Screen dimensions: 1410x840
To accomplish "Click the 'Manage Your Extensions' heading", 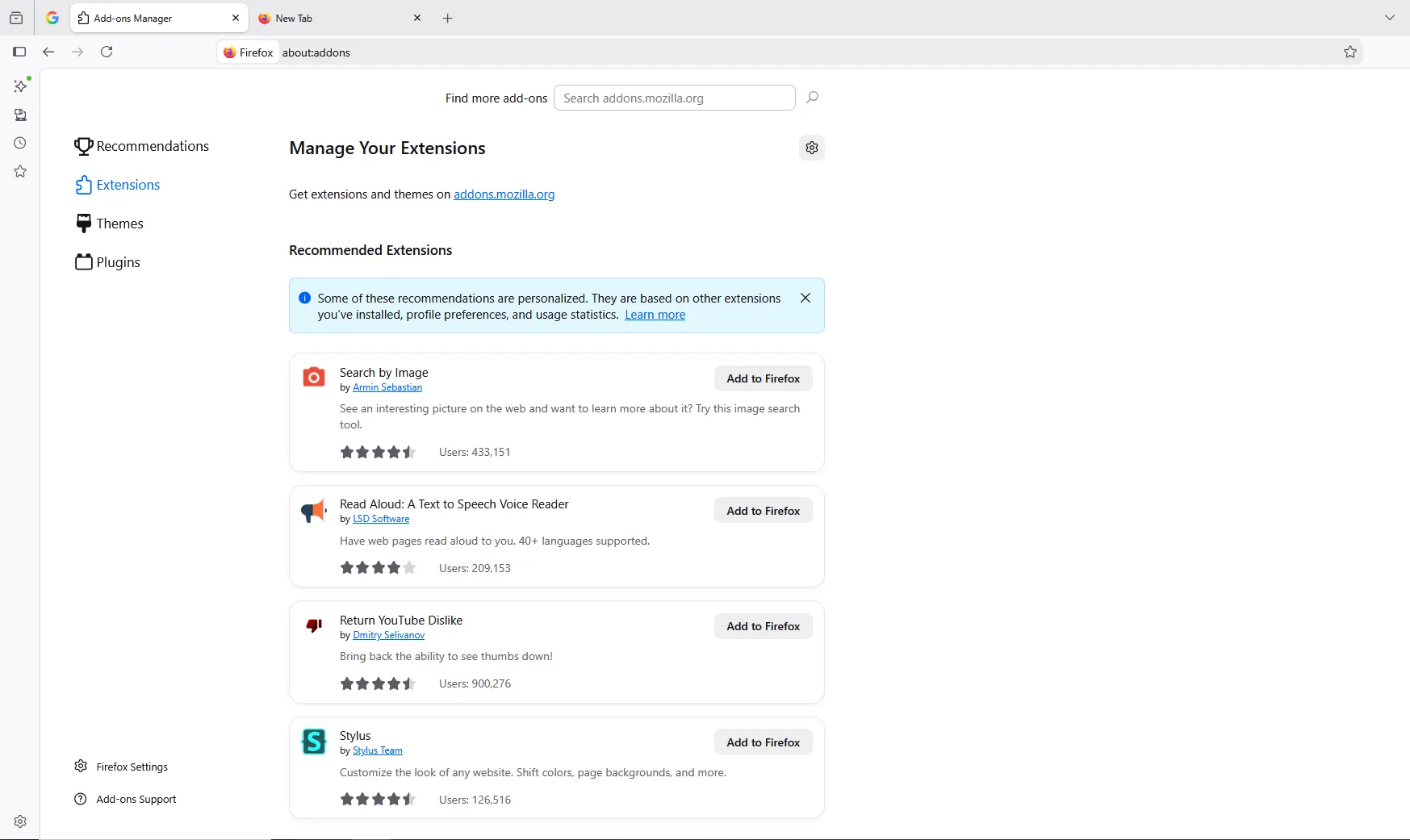I will click(387, 148).
